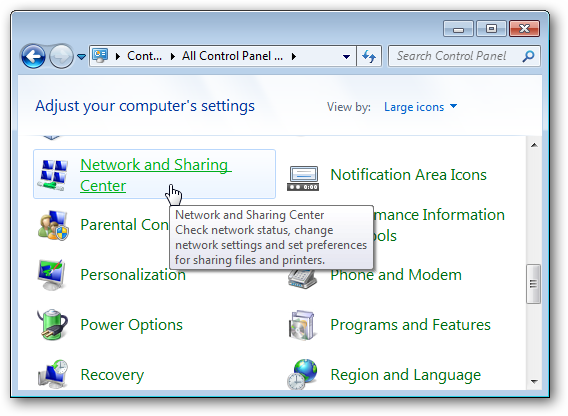Click the Programs and Features icon
The height and width of the screenshot is (416, 568).
[302, 325]
